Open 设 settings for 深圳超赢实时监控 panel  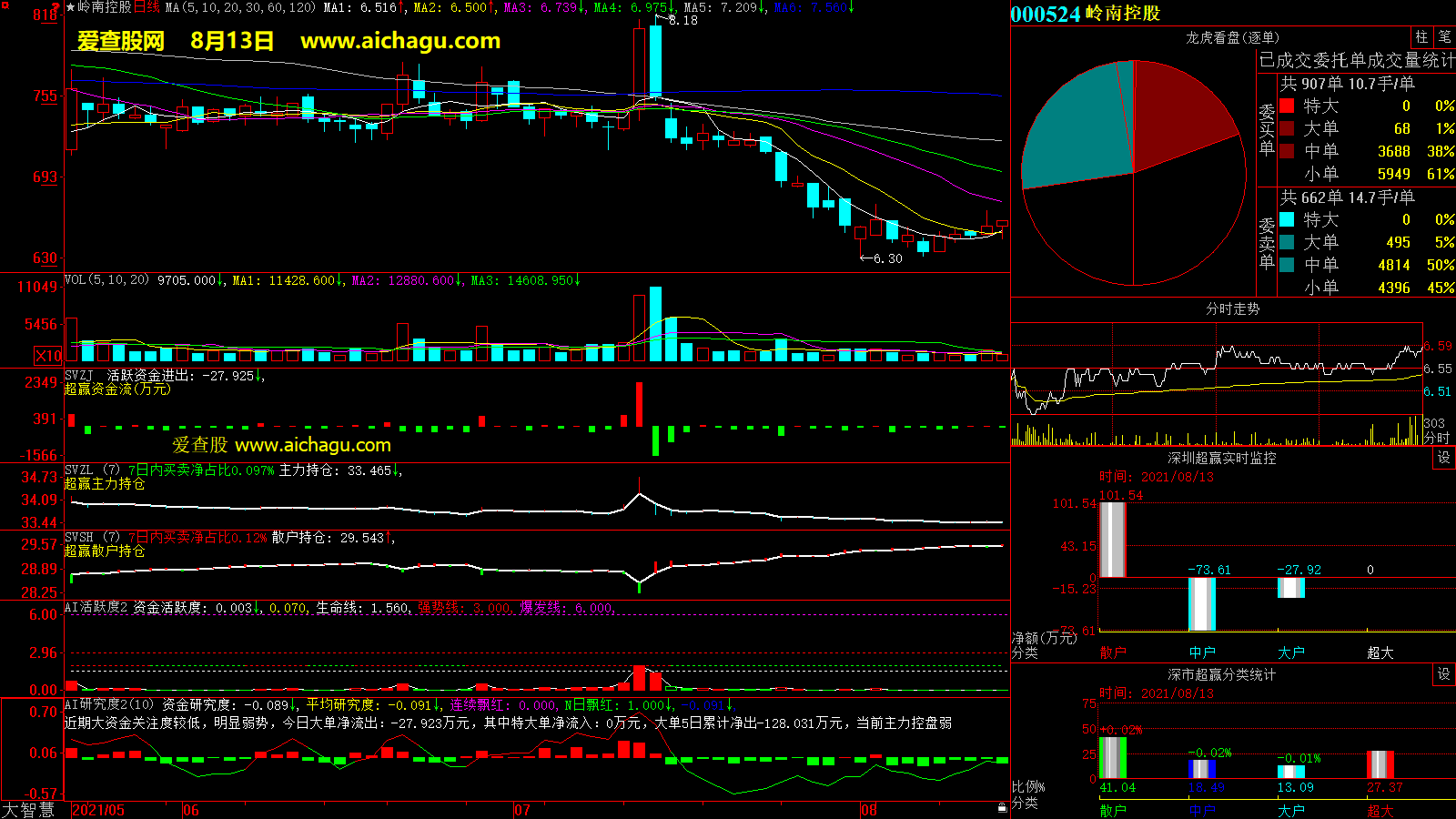[1443, 458]
